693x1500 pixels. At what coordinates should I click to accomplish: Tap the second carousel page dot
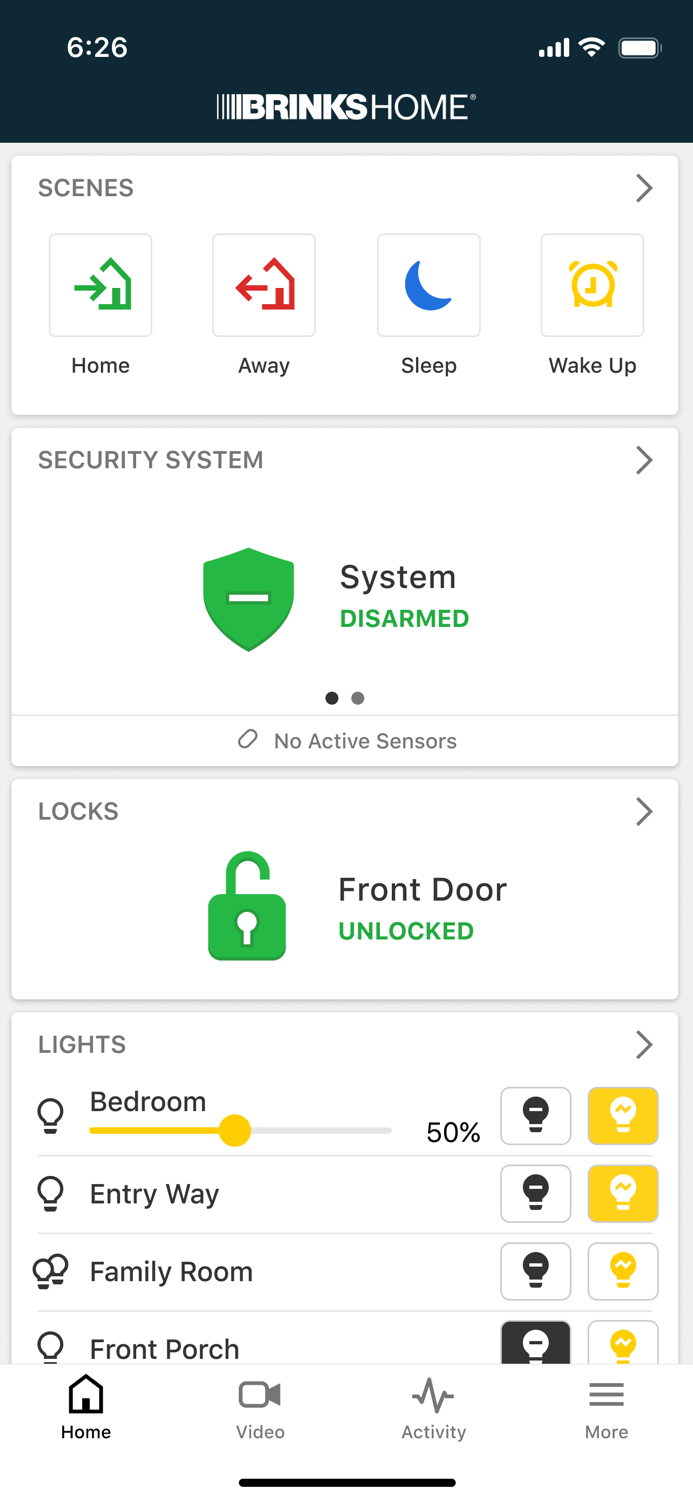tap(358, 698)
